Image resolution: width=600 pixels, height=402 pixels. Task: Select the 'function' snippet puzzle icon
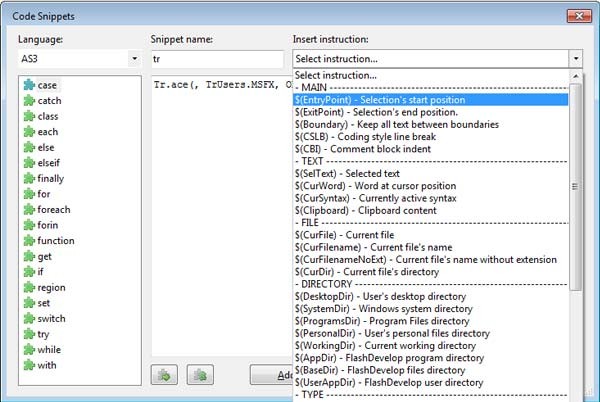point(29,241)
